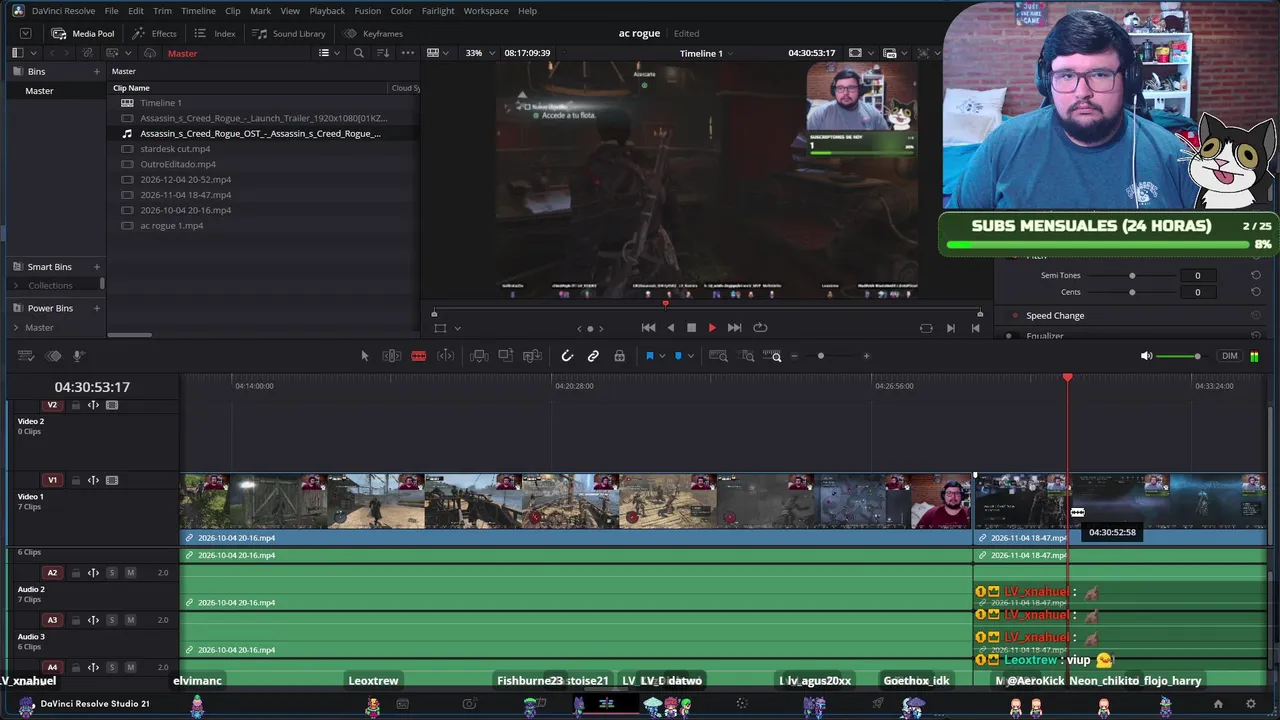Viewport: 1280px width, 720px height.
Task: Toggle the DIM audio button
Action: (x=1230, y=356)
